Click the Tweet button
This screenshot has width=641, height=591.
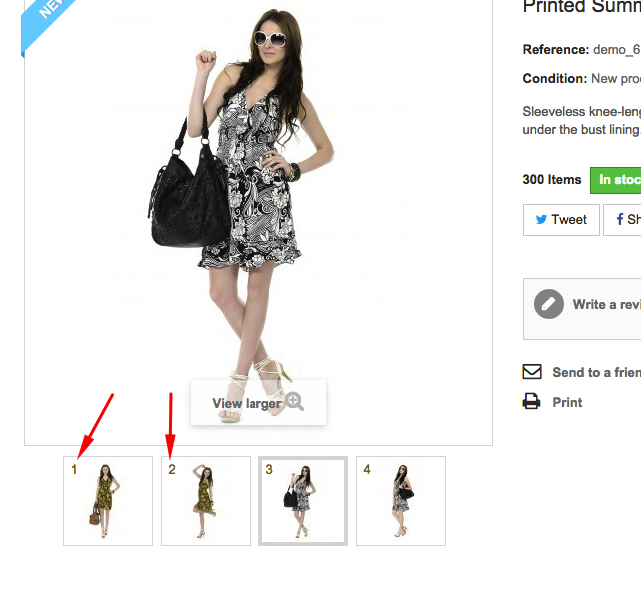pyautogui.click(x=561, y=220)
